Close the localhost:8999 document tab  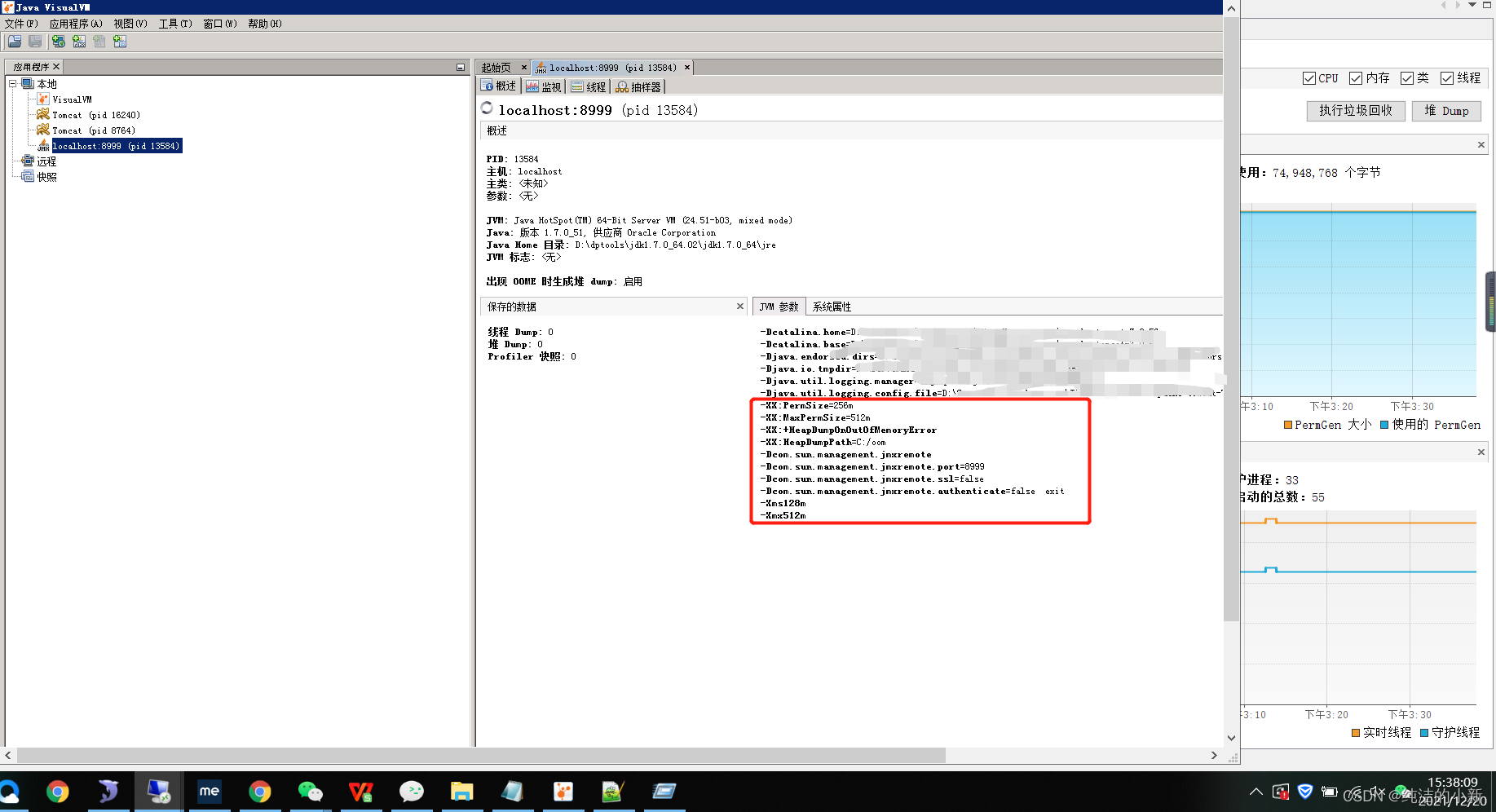point(687,68)
